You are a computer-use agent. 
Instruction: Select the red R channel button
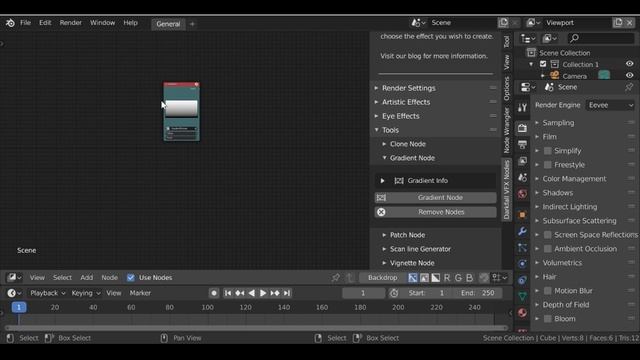click(447, 278)
